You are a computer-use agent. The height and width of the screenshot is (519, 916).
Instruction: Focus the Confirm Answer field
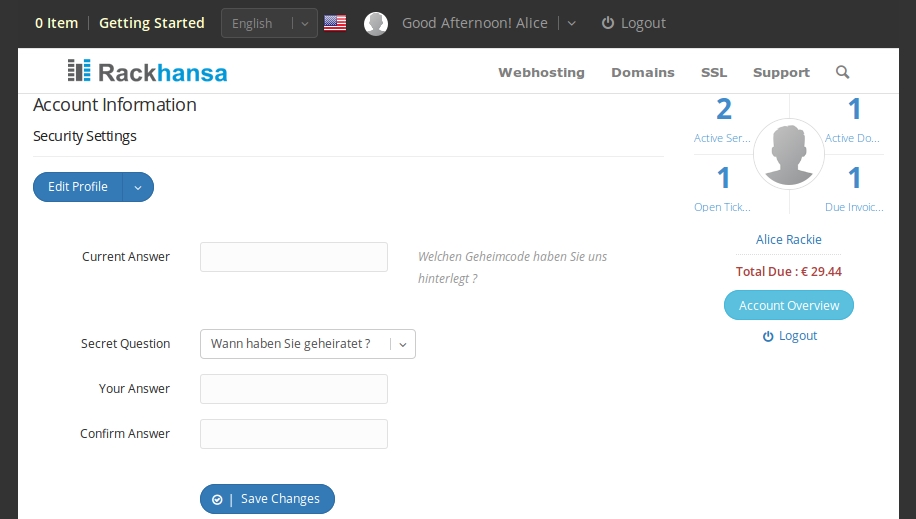294,434
